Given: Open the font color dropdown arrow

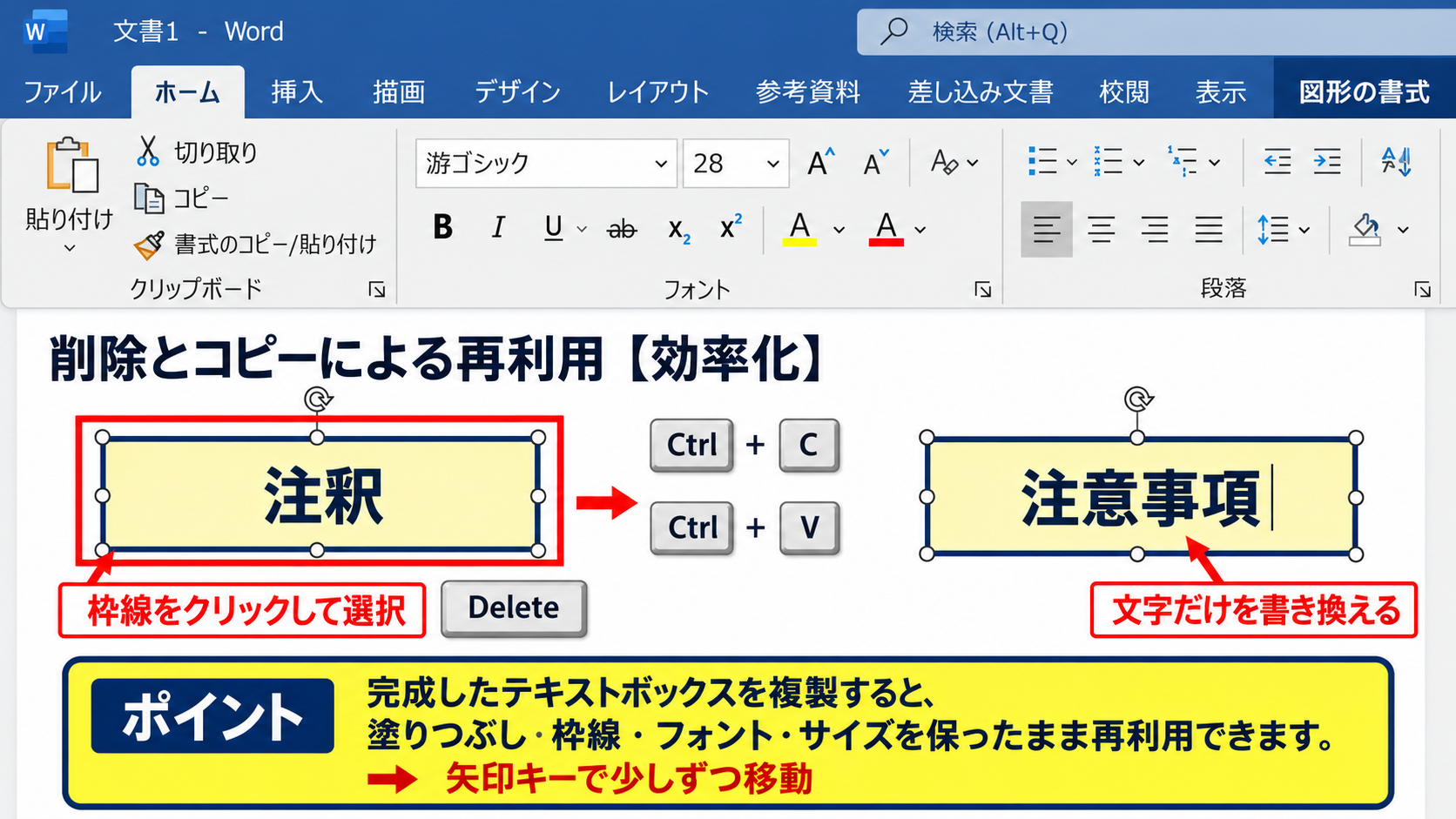Looking at the screenshot, I should [x=920, y=230].
